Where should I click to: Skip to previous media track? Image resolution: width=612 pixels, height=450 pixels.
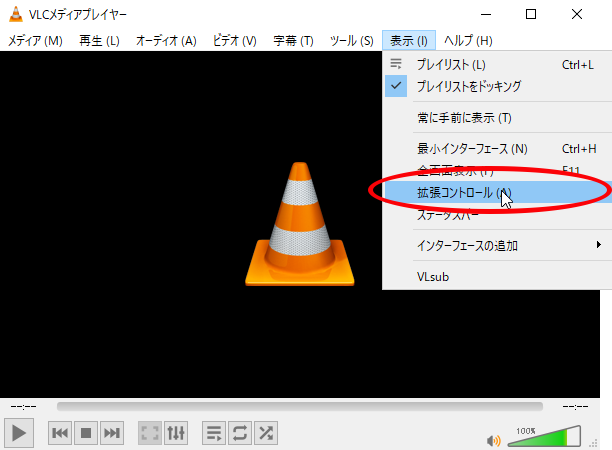(x=60, y=433)
